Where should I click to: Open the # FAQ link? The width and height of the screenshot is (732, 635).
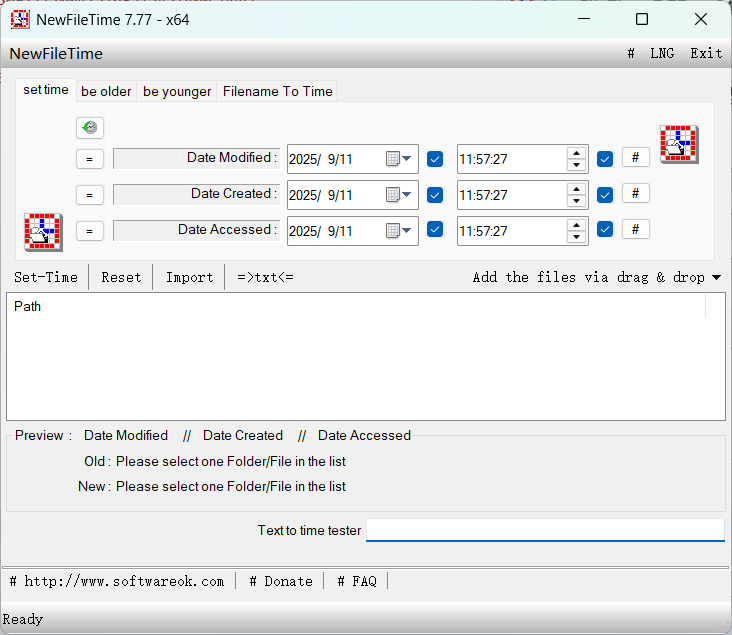click(x=356, y=581)
